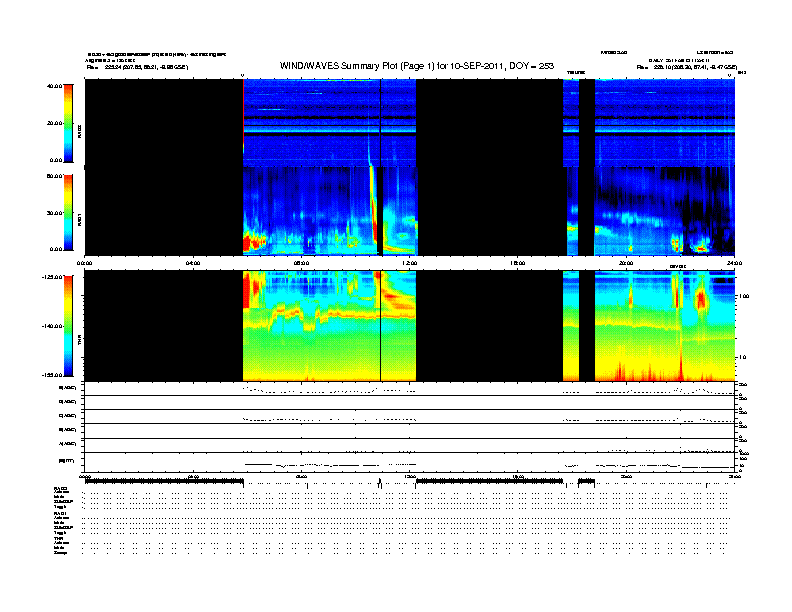Viewport: 792px width, 612px height.
Task: Click the RAD2 vertical axis label
Action: pos(79,132)
